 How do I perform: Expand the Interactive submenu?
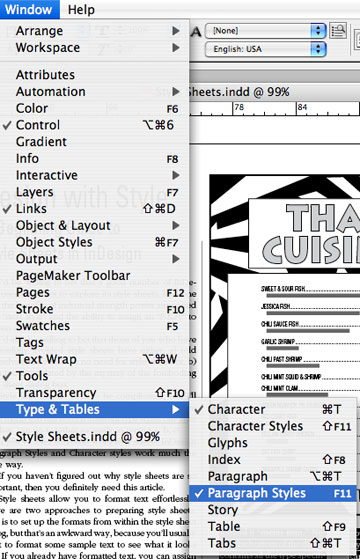[x=94, y=175]
